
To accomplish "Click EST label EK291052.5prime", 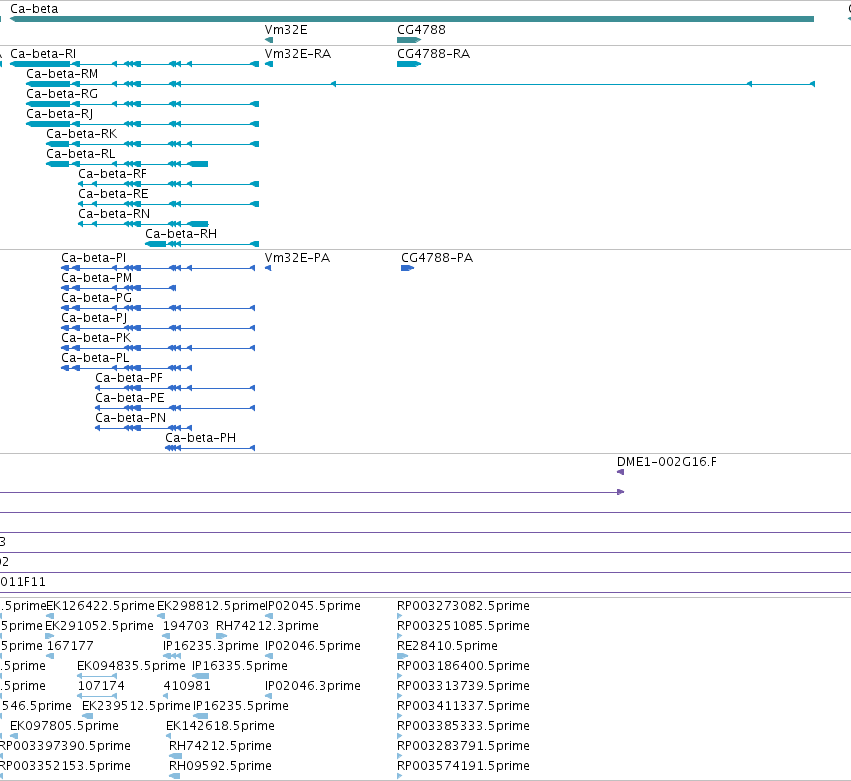I will [99, 626].
